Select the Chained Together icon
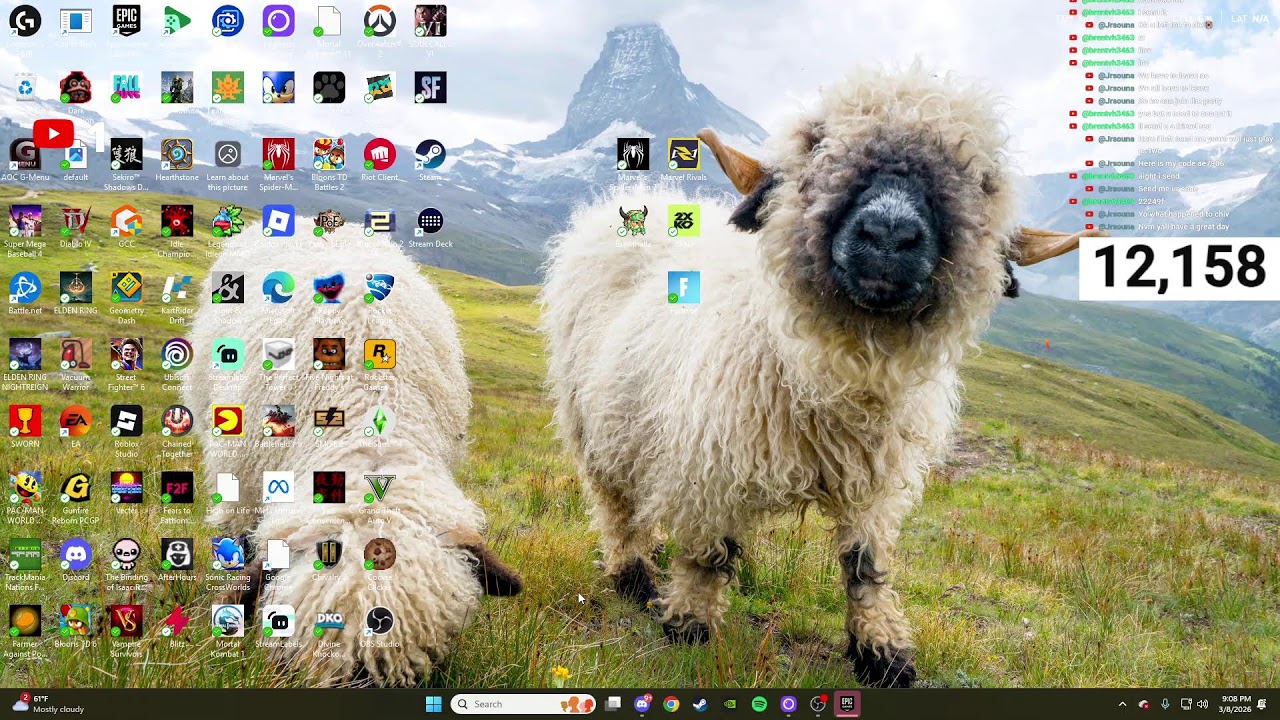This screenshot has width=1280, height=720. (x=177, y=432)
